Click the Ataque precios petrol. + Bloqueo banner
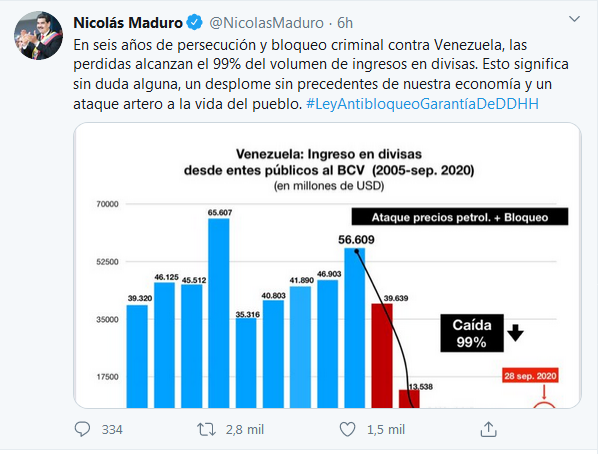The image size is (600, 454). pyautogui.click(x=460, y=217)
